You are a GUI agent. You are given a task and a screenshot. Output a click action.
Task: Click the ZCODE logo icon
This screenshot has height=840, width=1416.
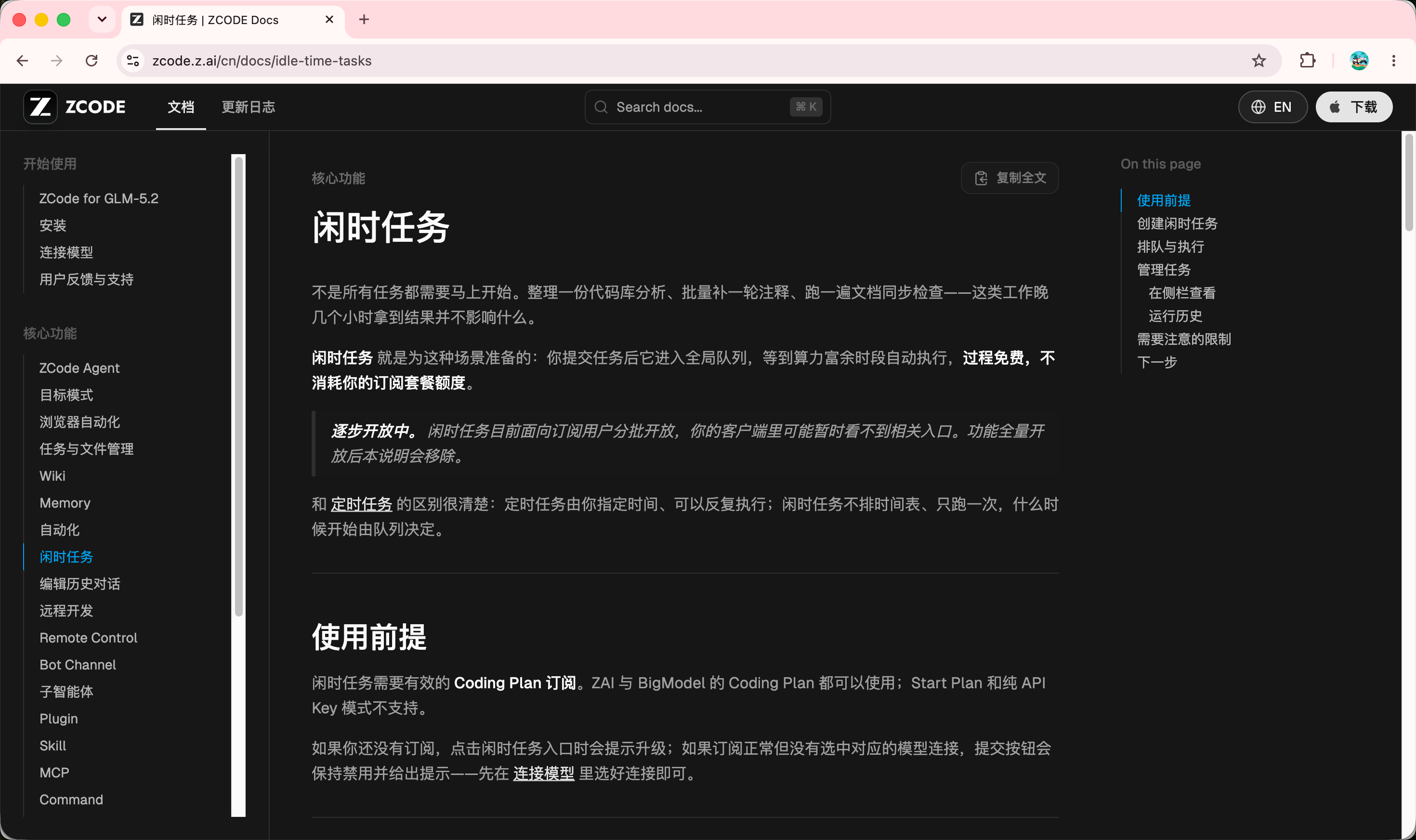click(40, 107)
